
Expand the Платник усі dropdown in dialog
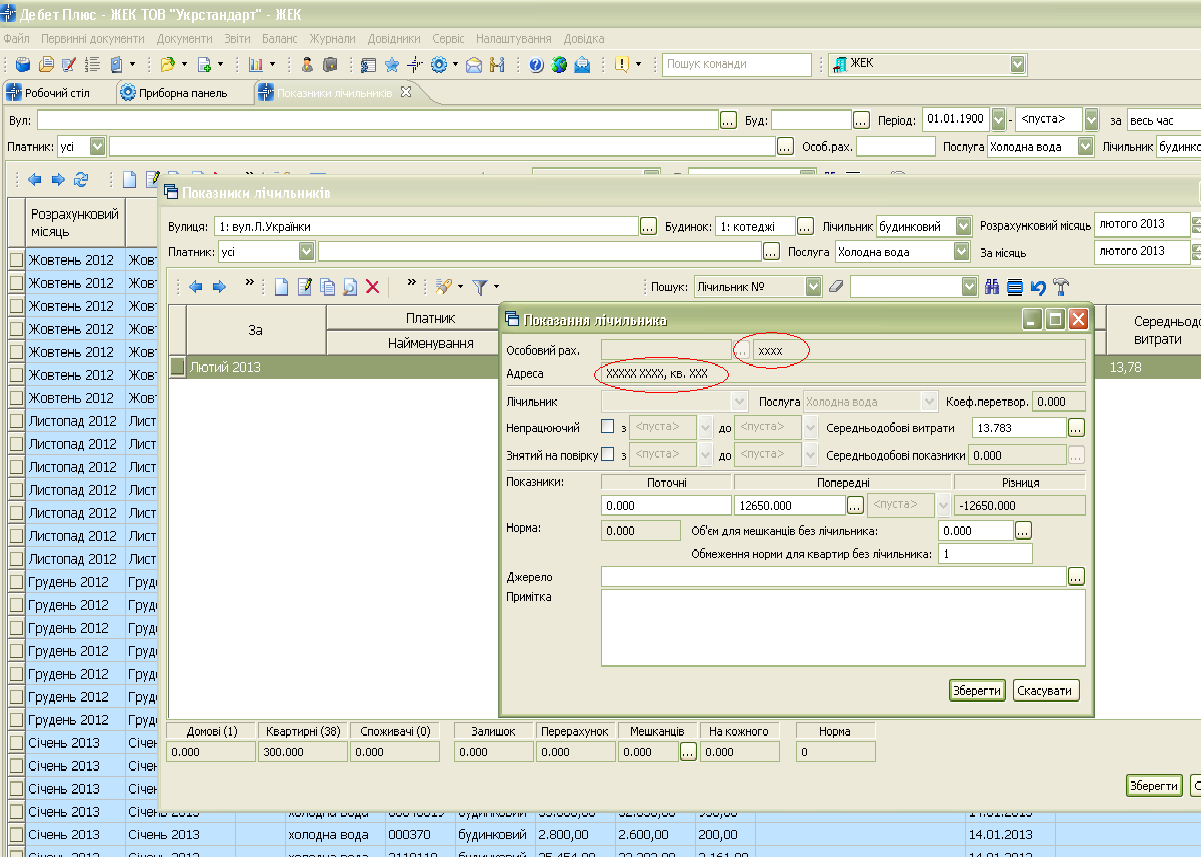[306, 252]
